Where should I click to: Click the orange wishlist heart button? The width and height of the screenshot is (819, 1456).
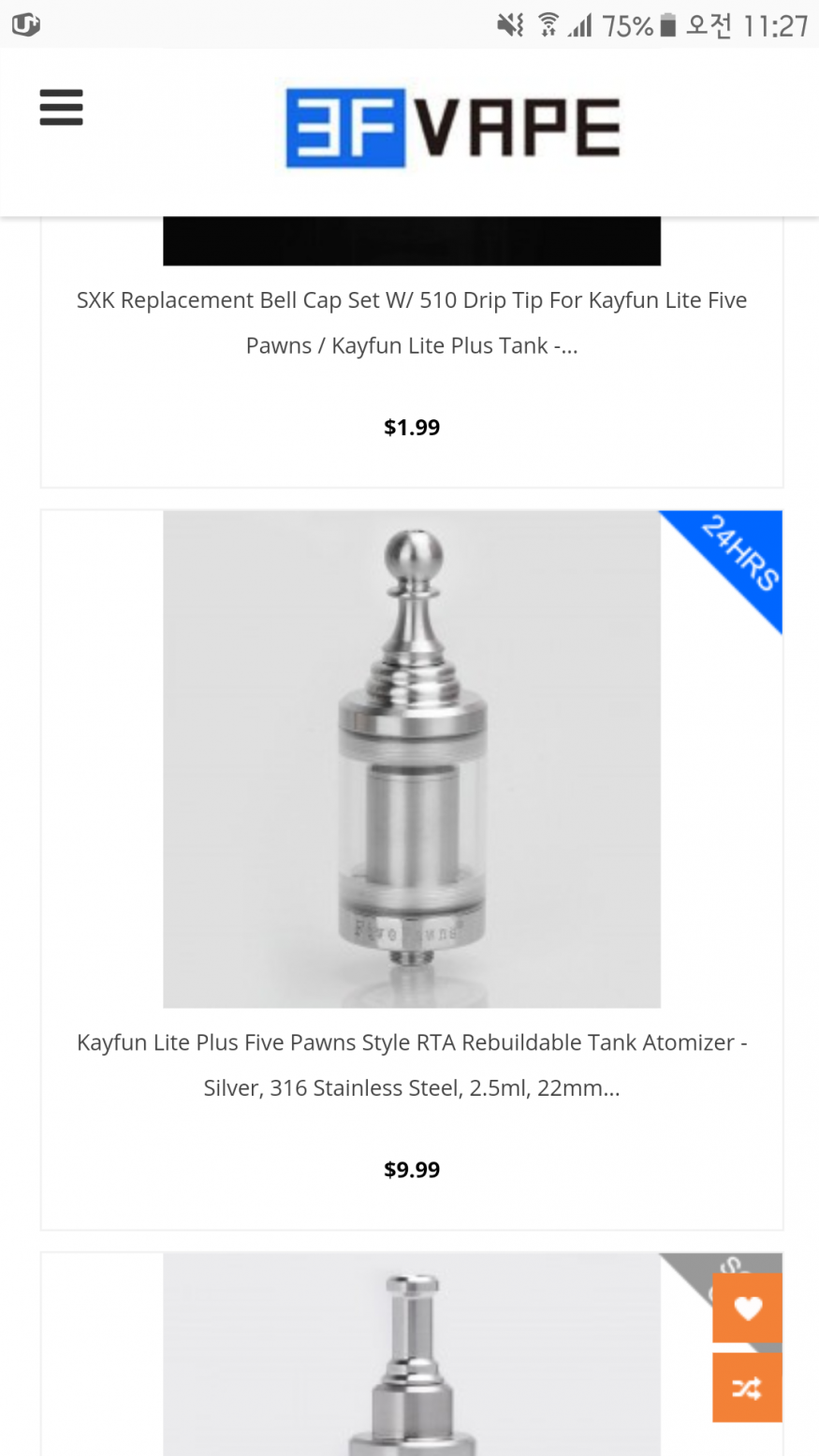[x=747, y=1308]
